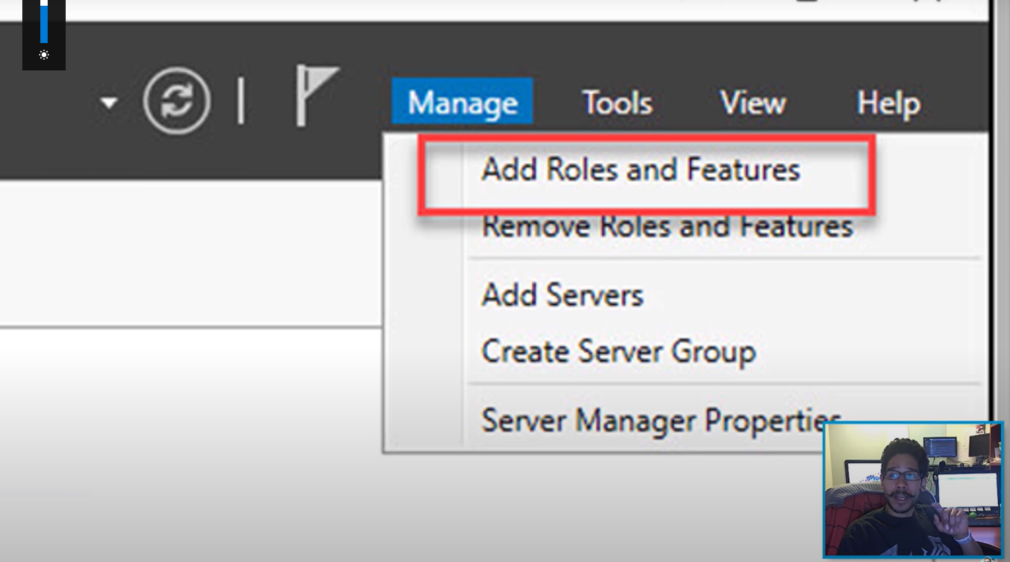Click the webcam presenter thumbnail

click(x=913, y=490)
